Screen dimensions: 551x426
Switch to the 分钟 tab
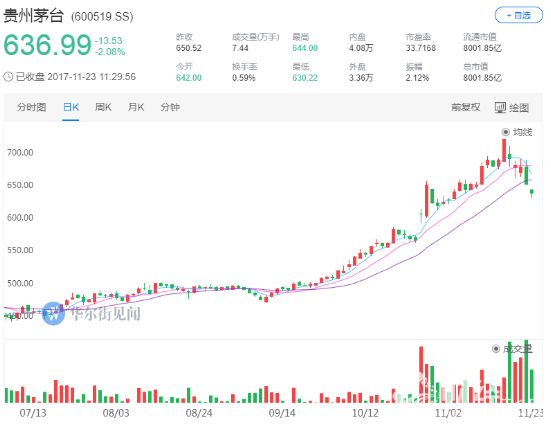coord(170,107)
